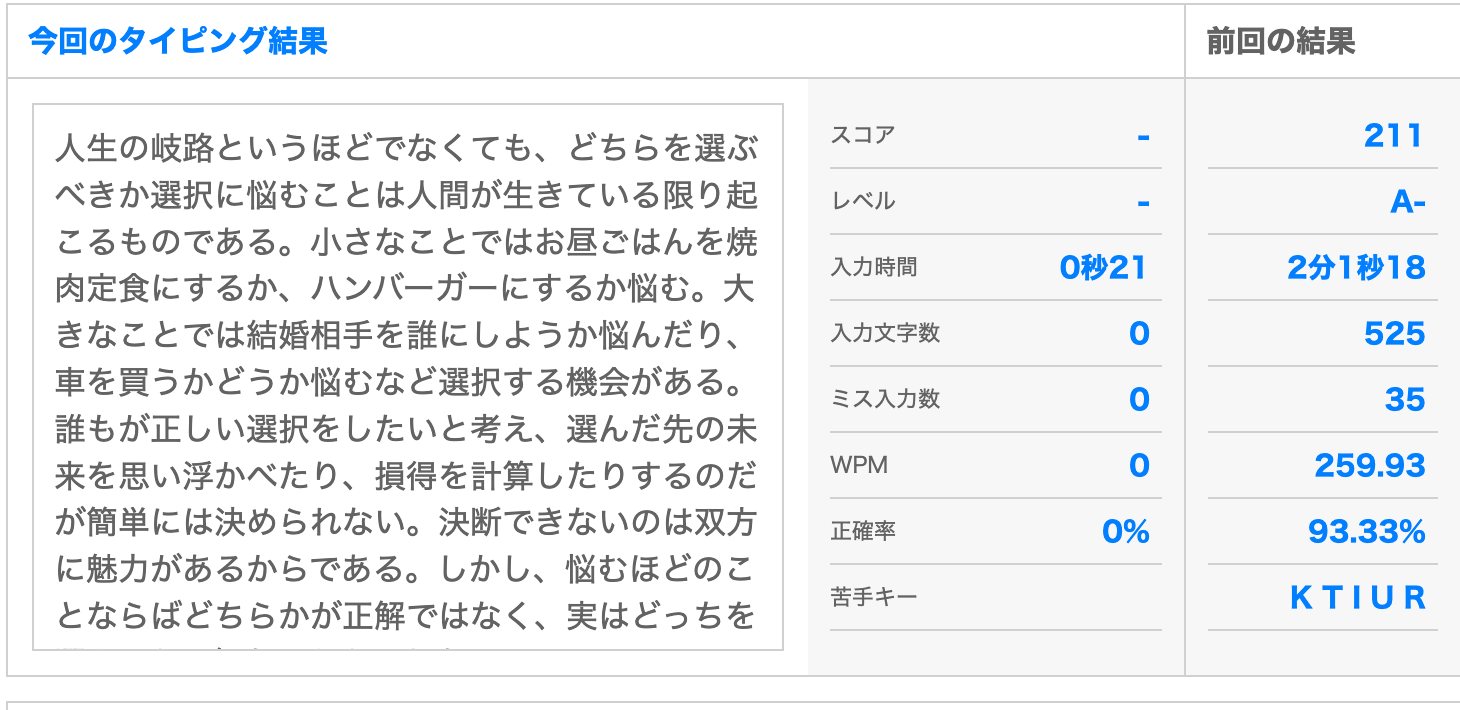Viewport: 1460px width, 710px height.
Task: Select the レベル row label
Action: [x=863, y=201]
